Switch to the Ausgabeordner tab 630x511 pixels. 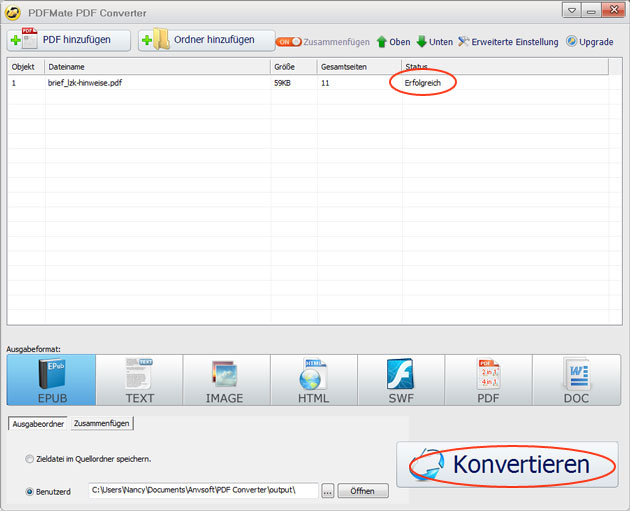[x=38, y=424]
